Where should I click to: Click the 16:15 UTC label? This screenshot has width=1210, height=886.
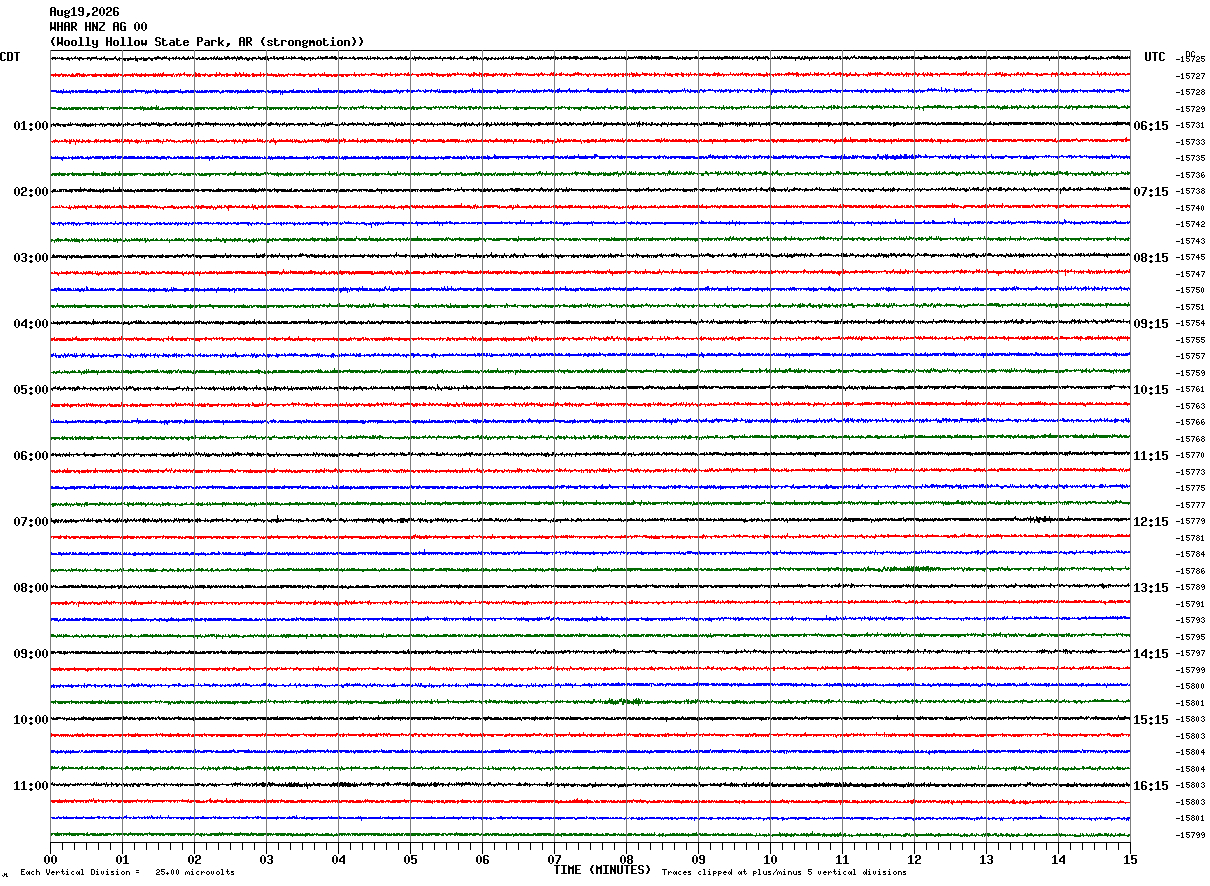1151,786
